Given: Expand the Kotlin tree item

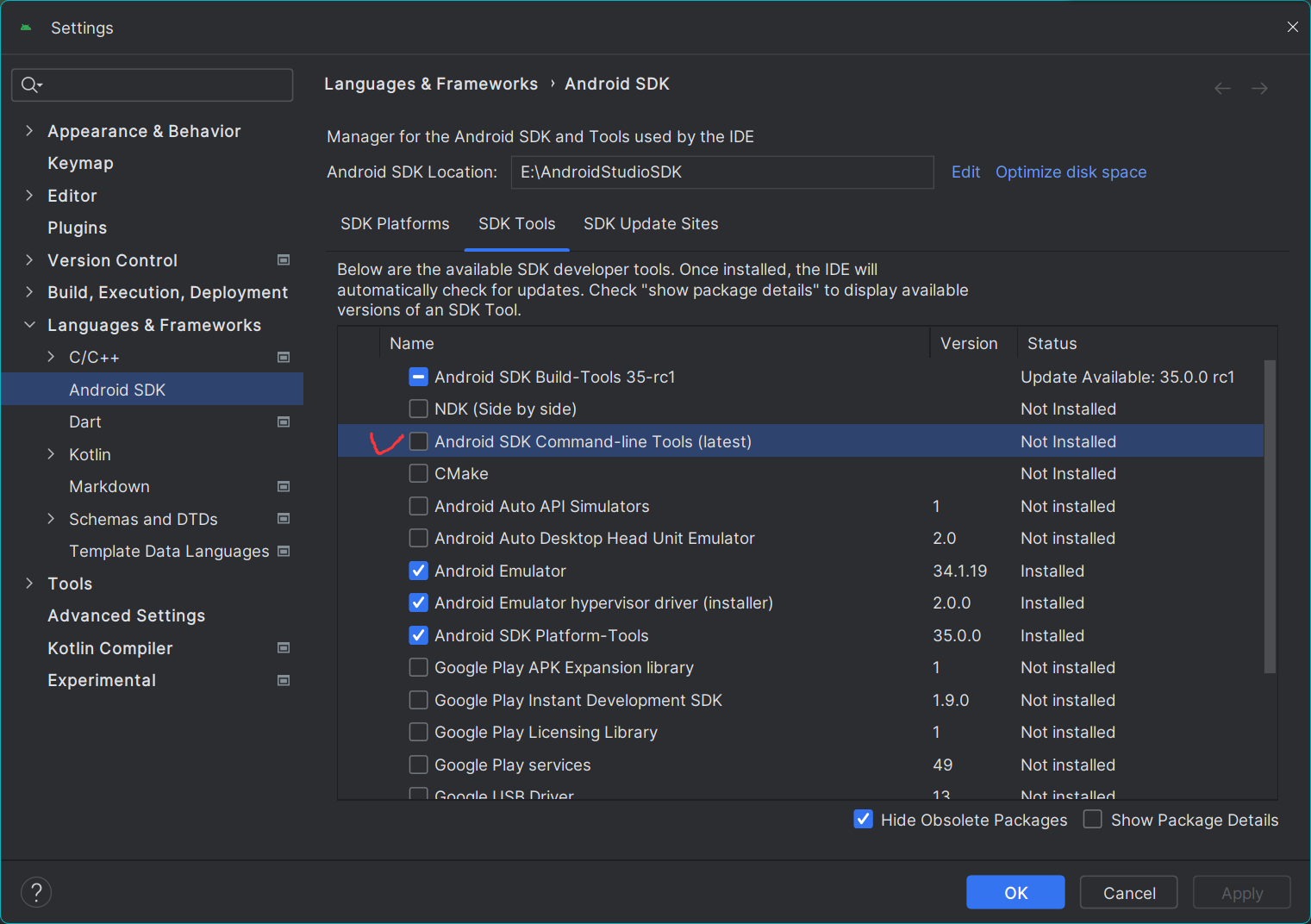Looking at the screenshot, I should tap(51, 454).
